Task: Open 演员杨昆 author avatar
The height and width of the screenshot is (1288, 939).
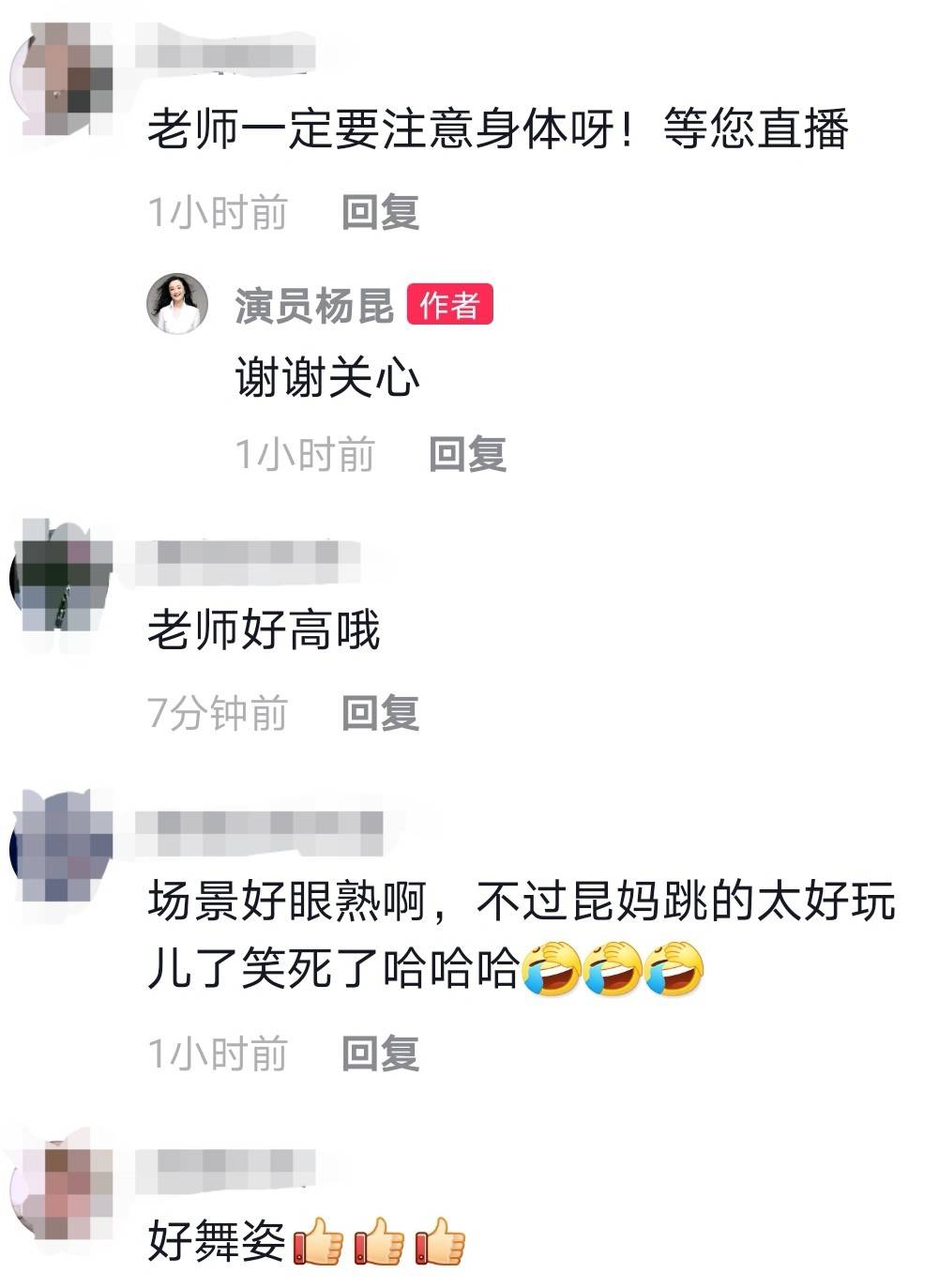Action: [176, 304]
